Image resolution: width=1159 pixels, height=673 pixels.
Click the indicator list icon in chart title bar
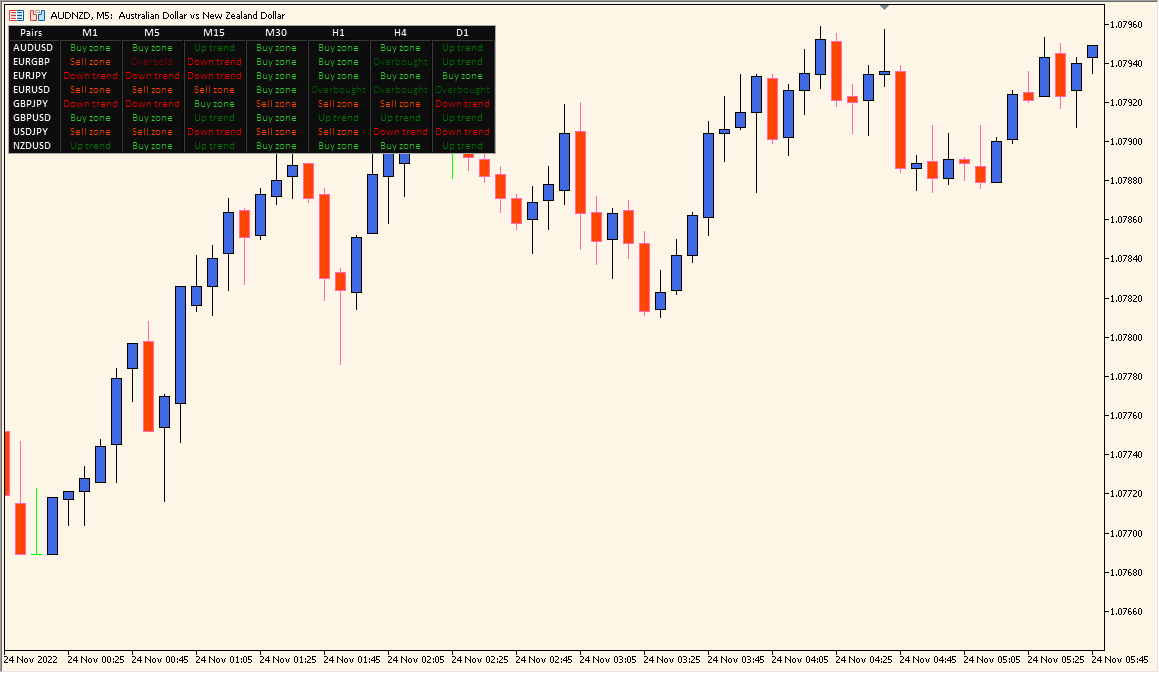click(x=15, y=15)
